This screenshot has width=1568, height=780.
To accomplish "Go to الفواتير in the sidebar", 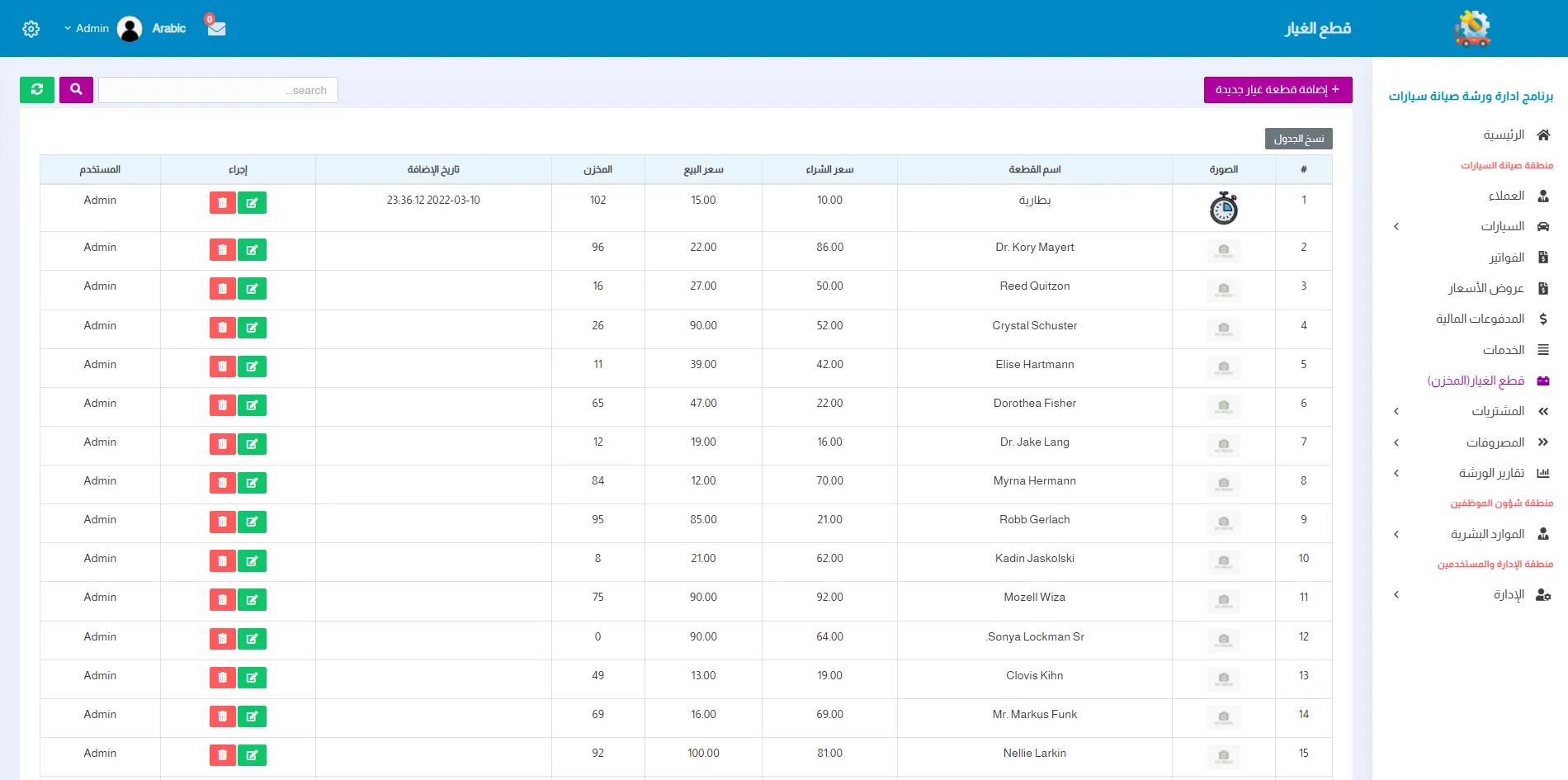I will (1506, 258).
